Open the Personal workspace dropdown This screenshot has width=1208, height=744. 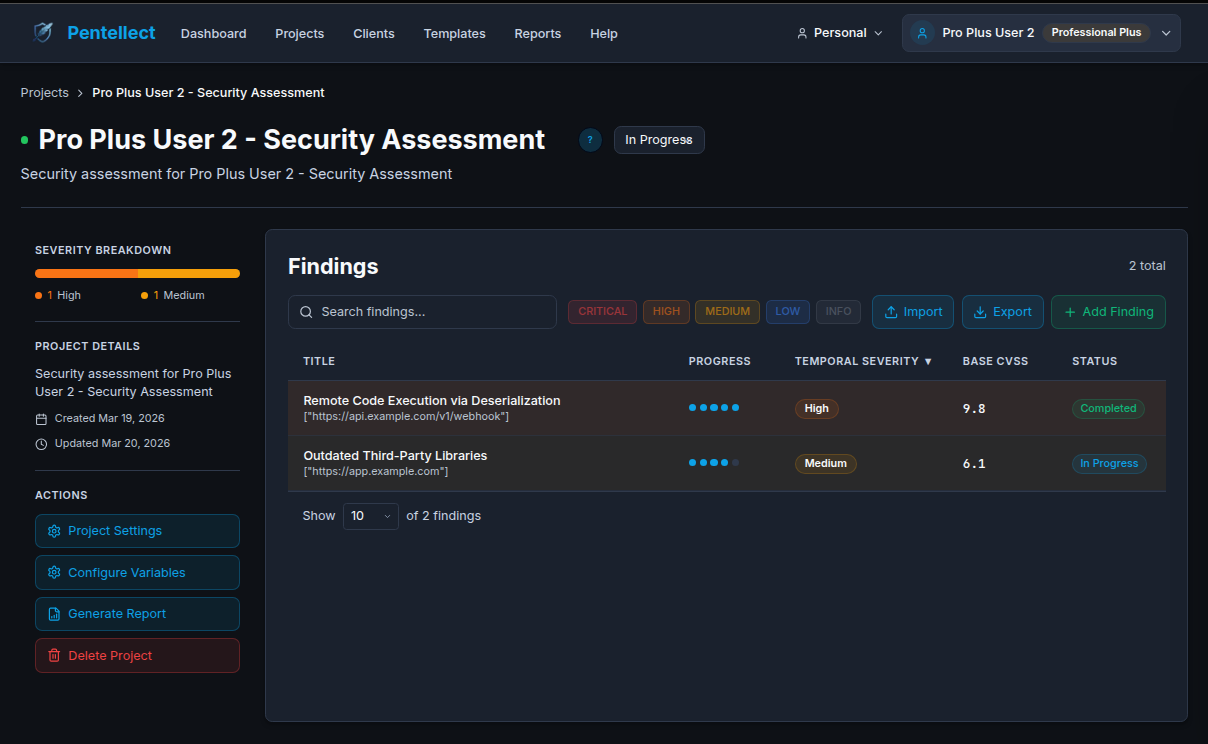click(840, 33)
